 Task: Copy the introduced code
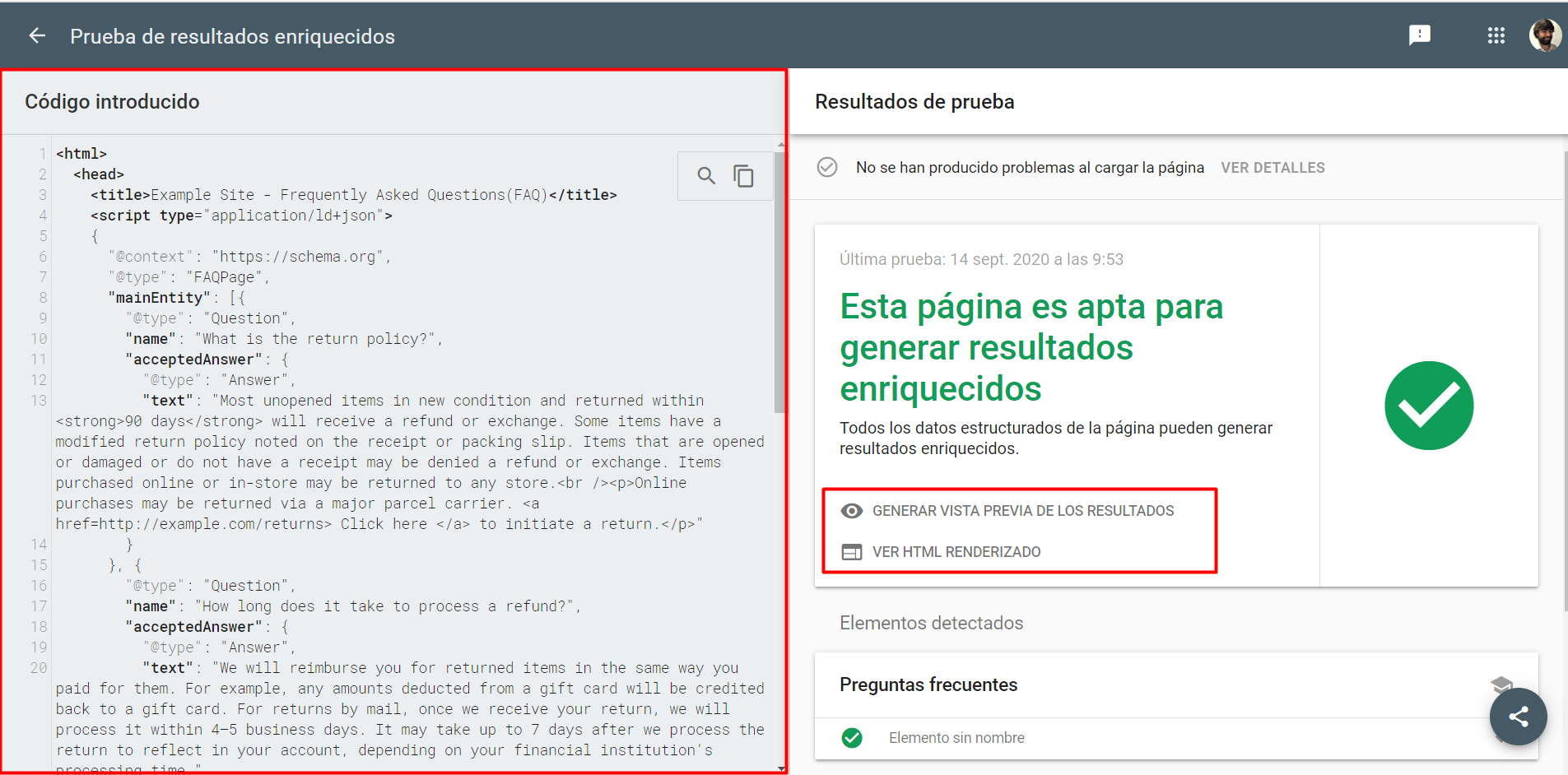click(744, 175)
